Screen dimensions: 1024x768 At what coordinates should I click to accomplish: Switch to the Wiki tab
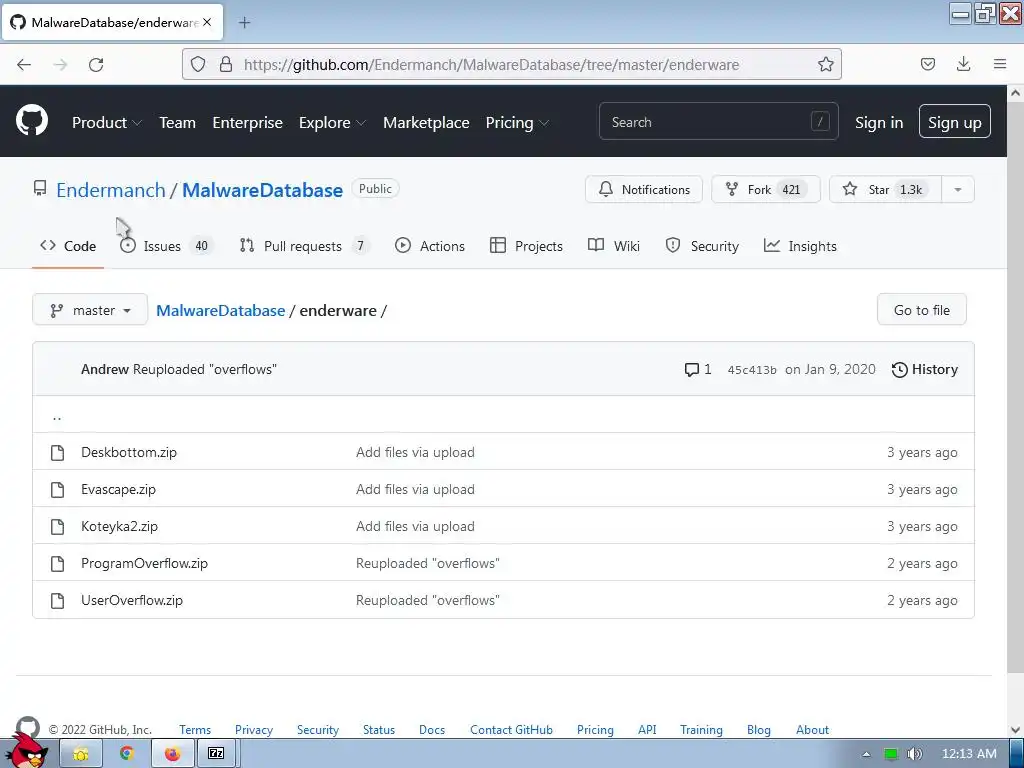point(614,246)
